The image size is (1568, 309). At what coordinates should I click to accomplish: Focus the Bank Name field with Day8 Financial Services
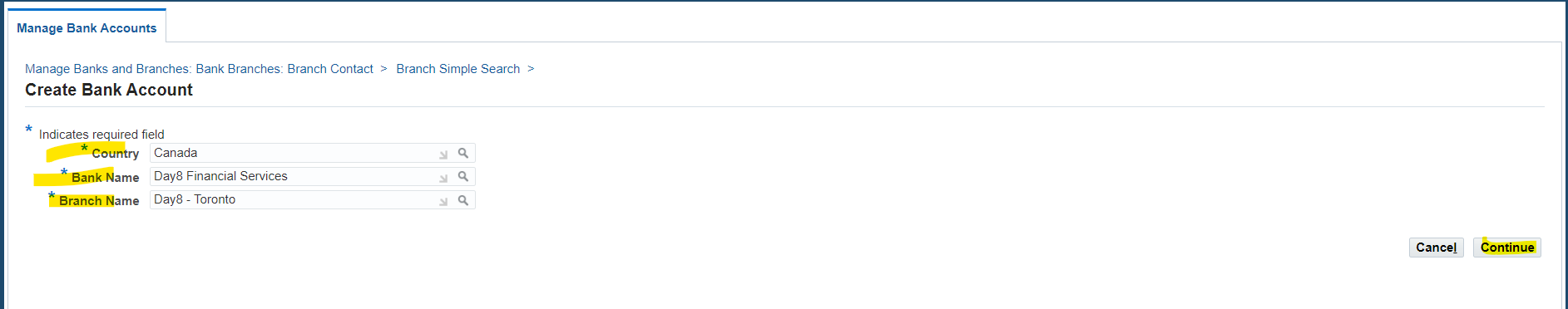(x=312, y=176)
